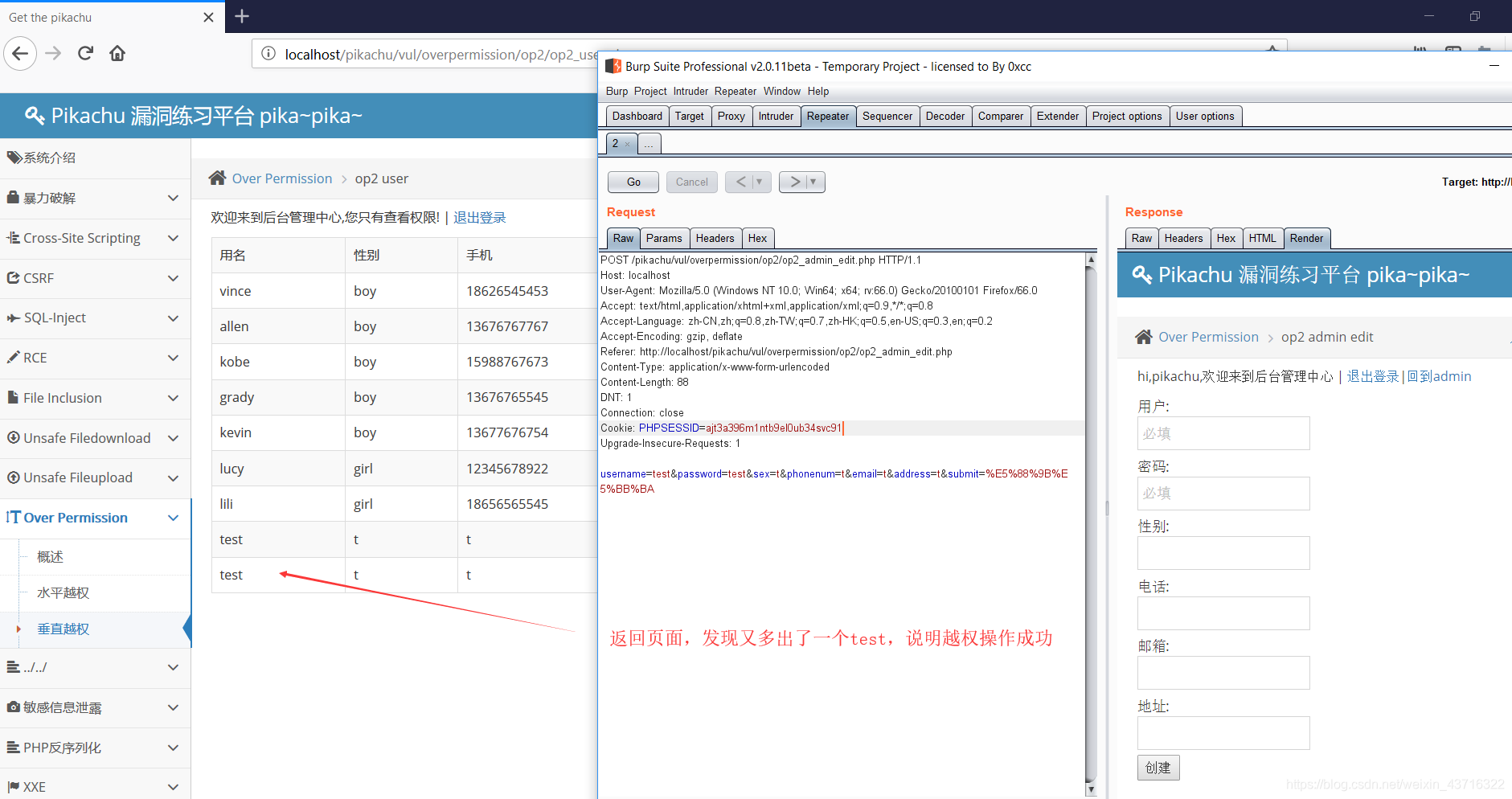Click phone number 18656565545 cell
This screenshot has width=1512, height=799.
(x=527, y=504)
